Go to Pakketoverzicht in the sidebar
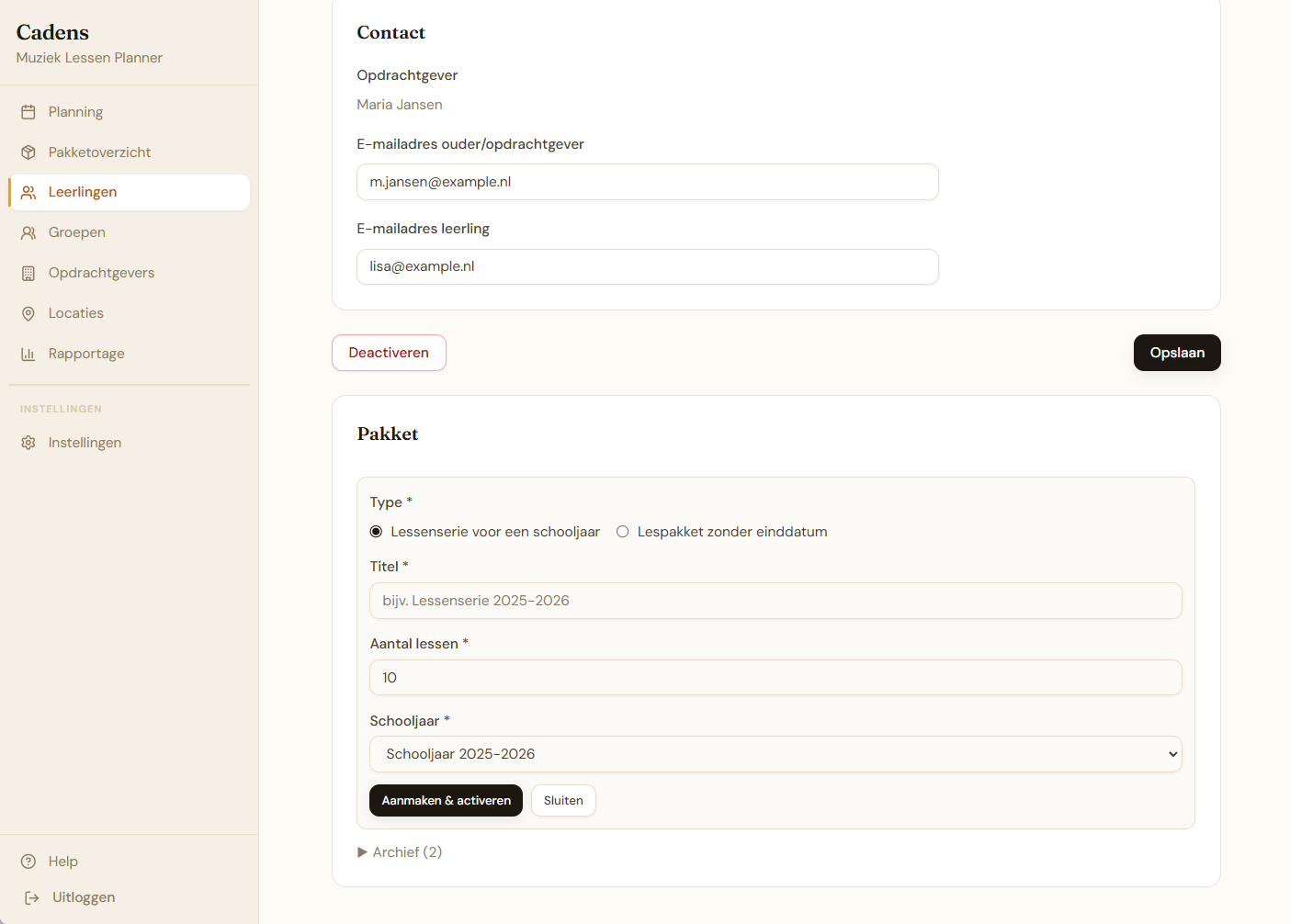The width and height of the screenshot is (1290, 924). coord(99,152)
